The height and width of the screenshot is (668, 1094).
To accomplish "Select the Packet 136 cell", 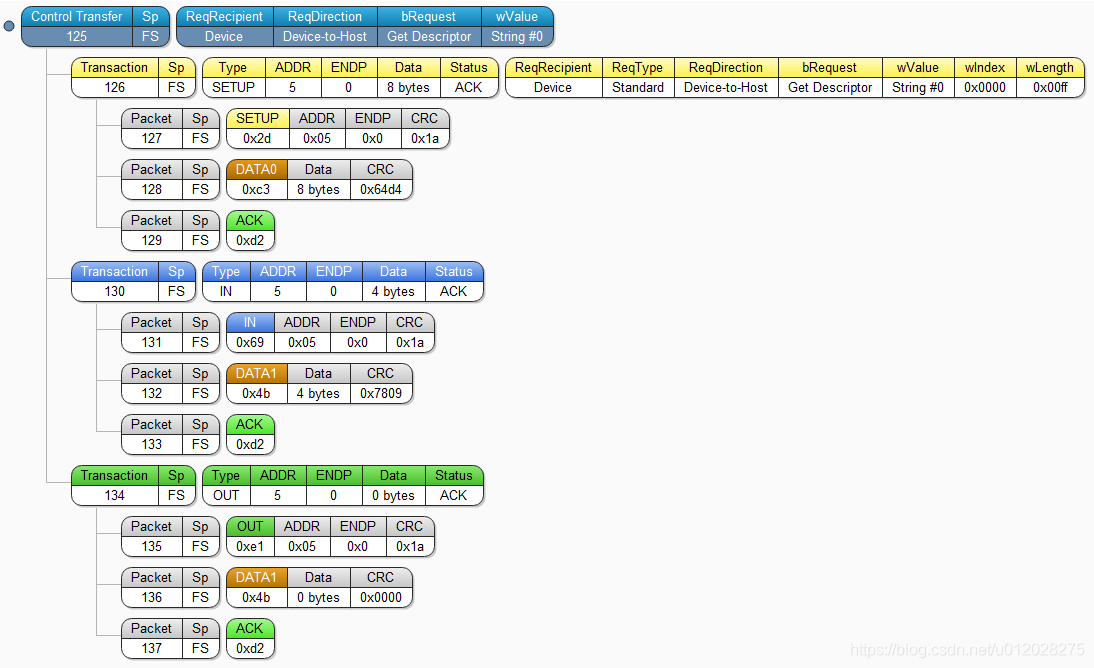I will coord(152,587).
